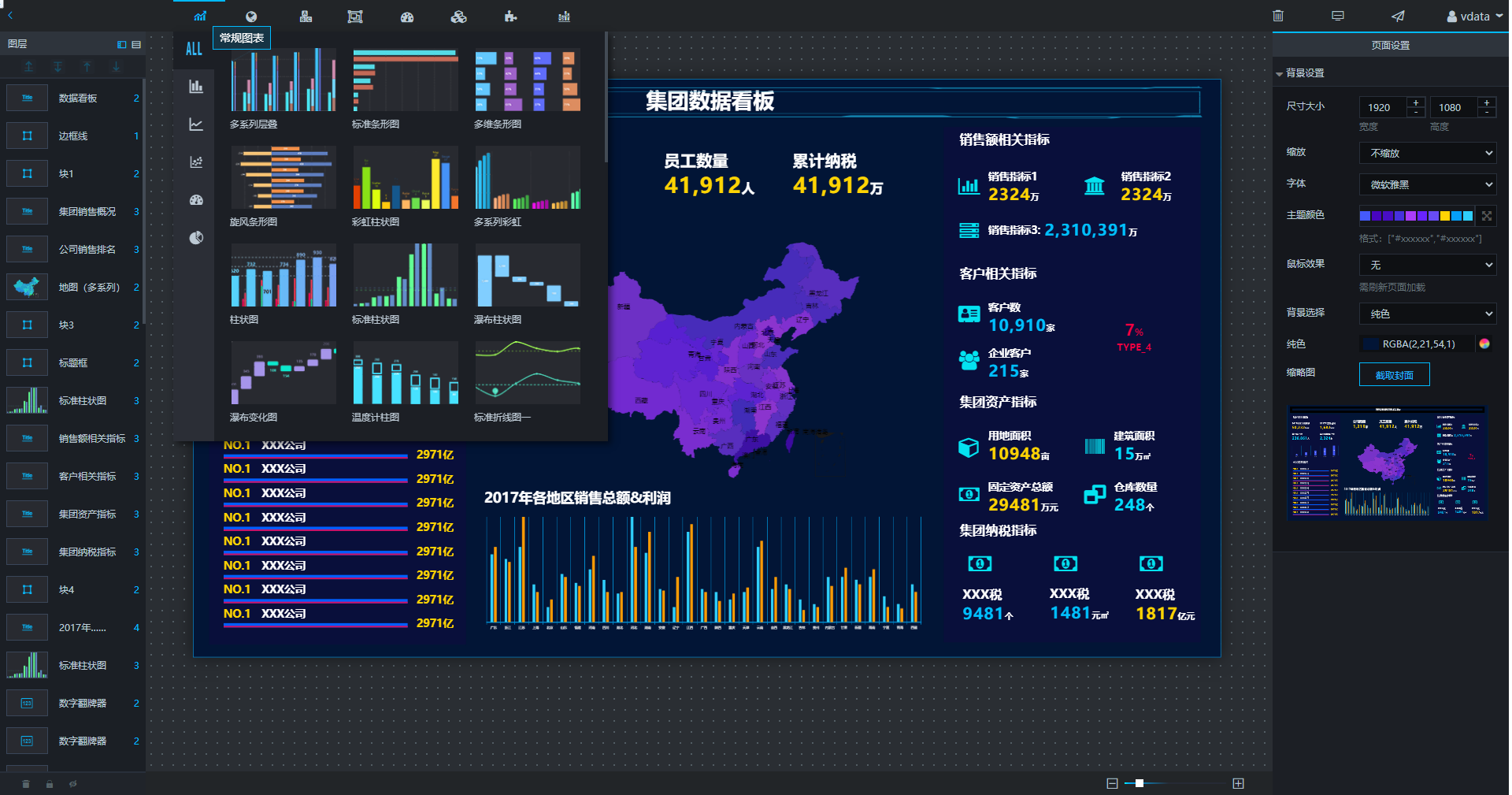Open the puzzle-piece plugin component category
Image resolution: width=1512 pixels, height=795 pixels.
(511, 16)
